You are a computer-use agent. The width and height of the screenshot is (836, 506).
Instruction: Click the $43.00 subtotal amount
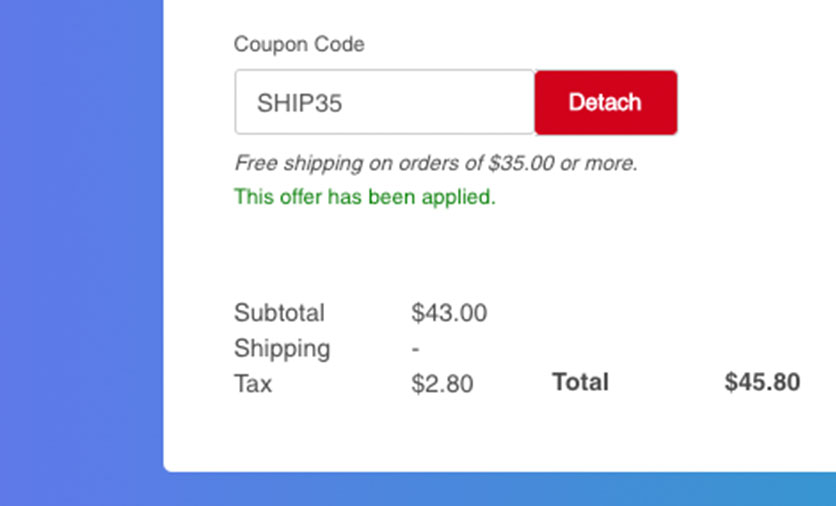(449, 313)
